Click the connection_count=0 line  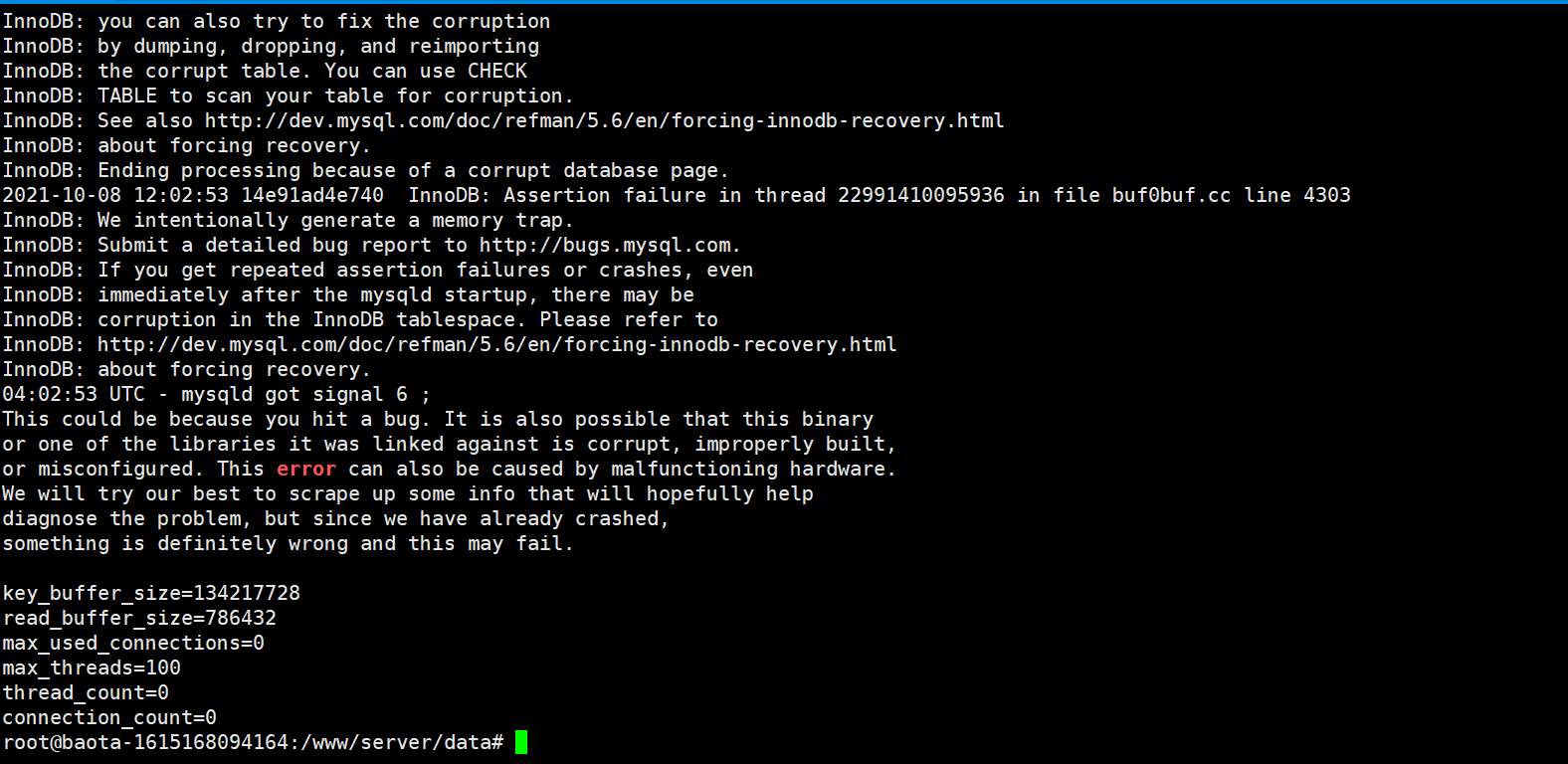[109, 717]
